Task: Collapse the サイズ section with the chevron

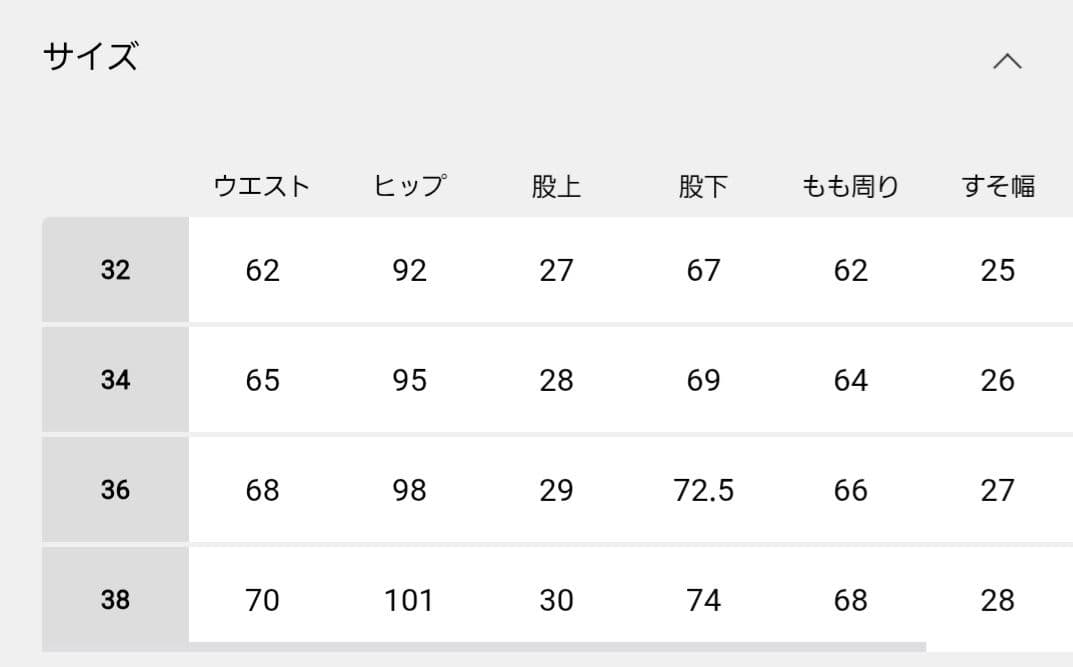Action: [x=1008, y=62]
